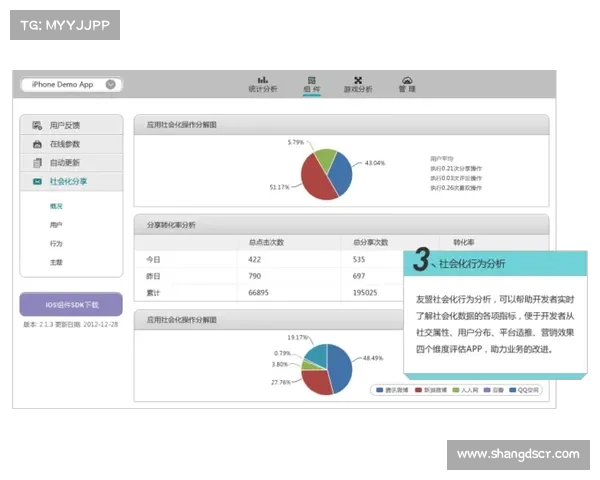
Task: Open 用户反馈 from the sidebar icon
Action: pyautogui.click(x=37, y=125)
